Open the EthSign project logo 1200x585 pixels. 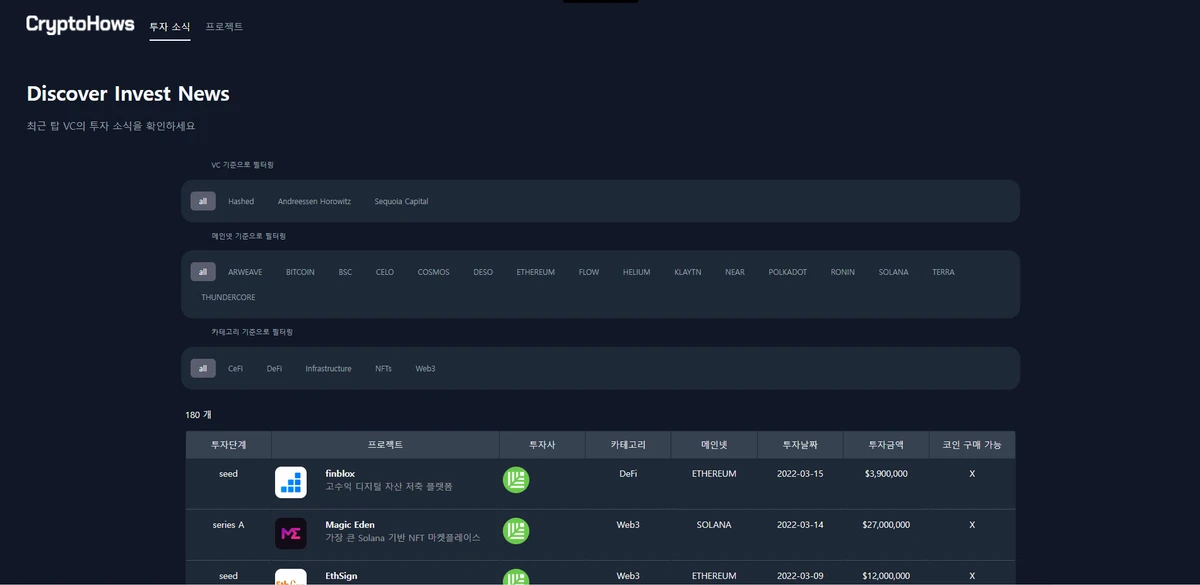[291, 577]
